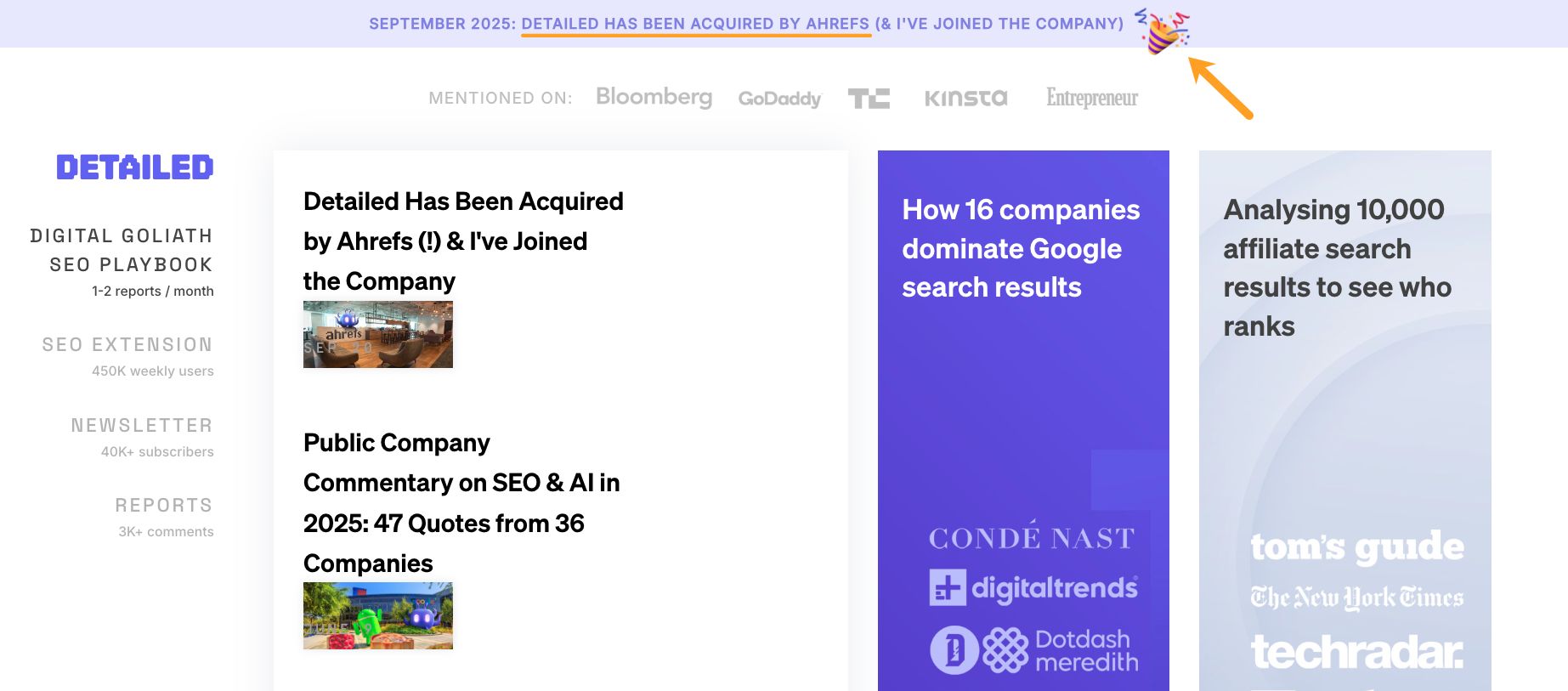Viewport: 1568px width, 691px height.
Task: Click the techradar logo
Action: click(1357, 652)
